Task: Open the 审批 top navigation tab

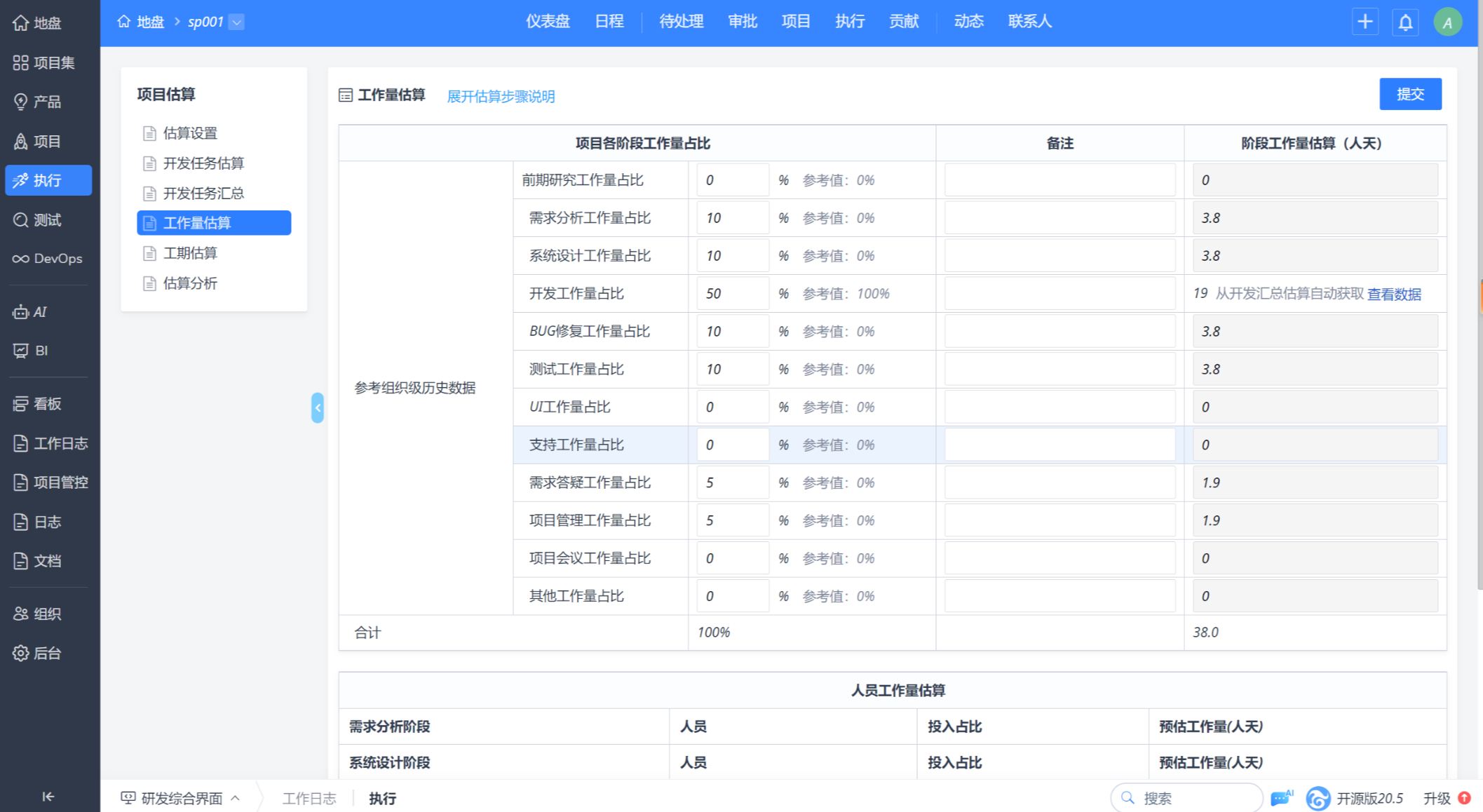Action: [x=742, y=22]
